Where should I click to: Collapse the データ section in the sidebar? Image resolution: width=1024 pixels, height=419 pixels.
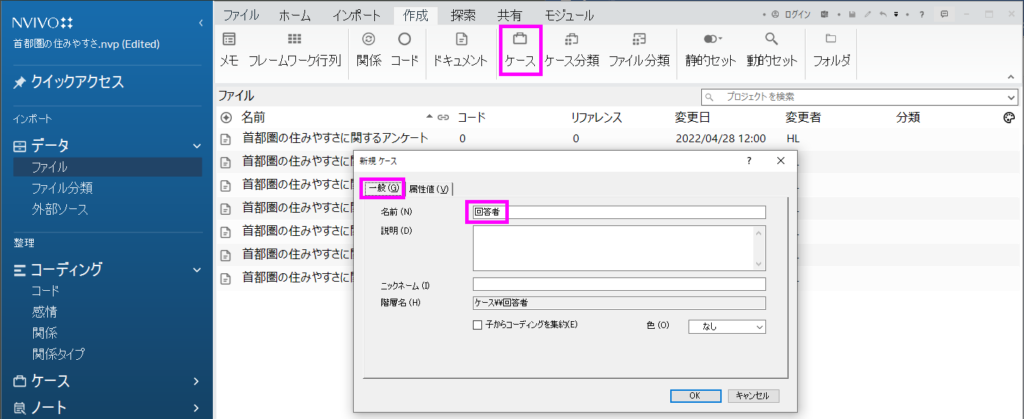[196, 146]
